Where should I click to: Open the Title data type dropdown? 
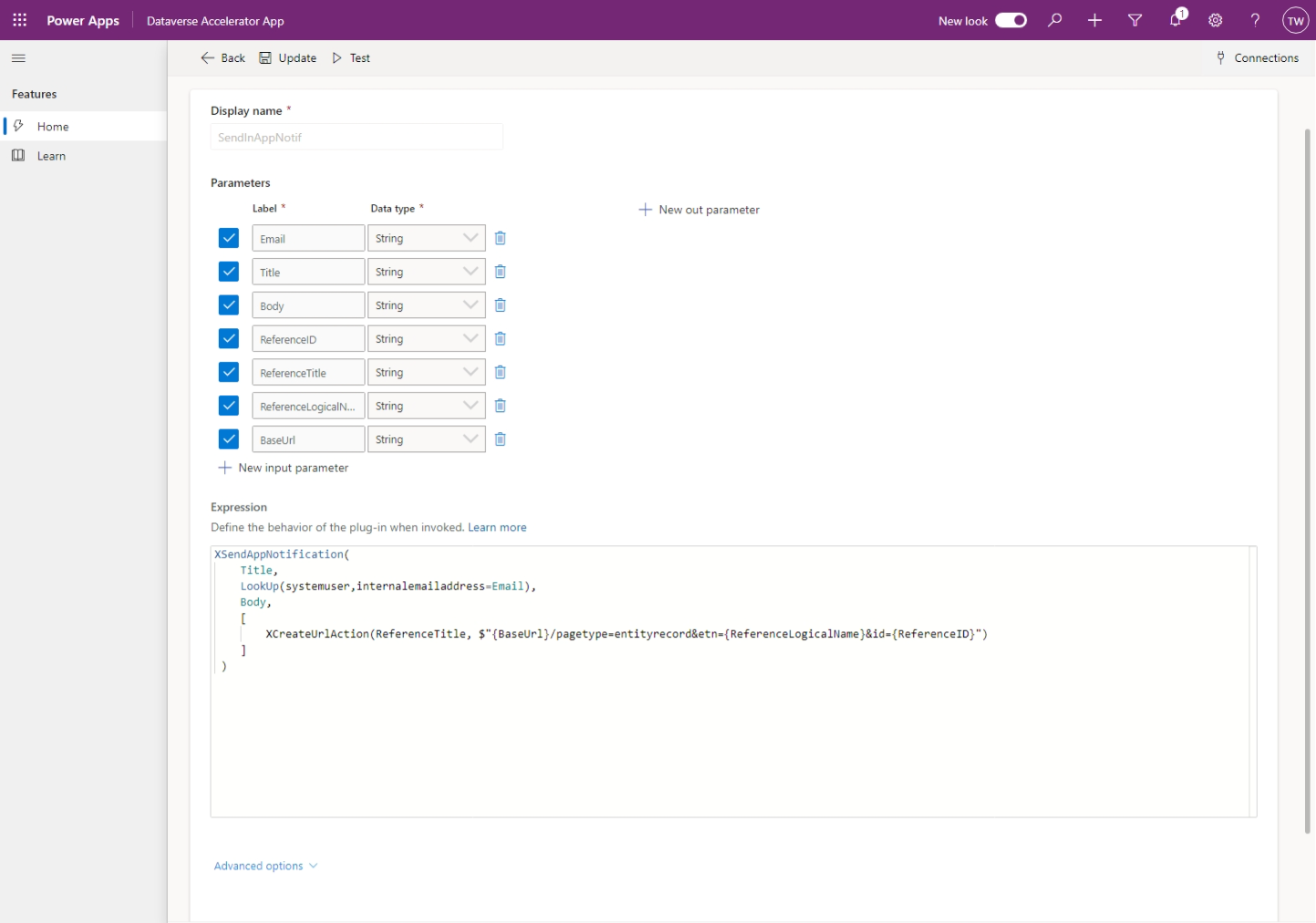tap(427, 272)
